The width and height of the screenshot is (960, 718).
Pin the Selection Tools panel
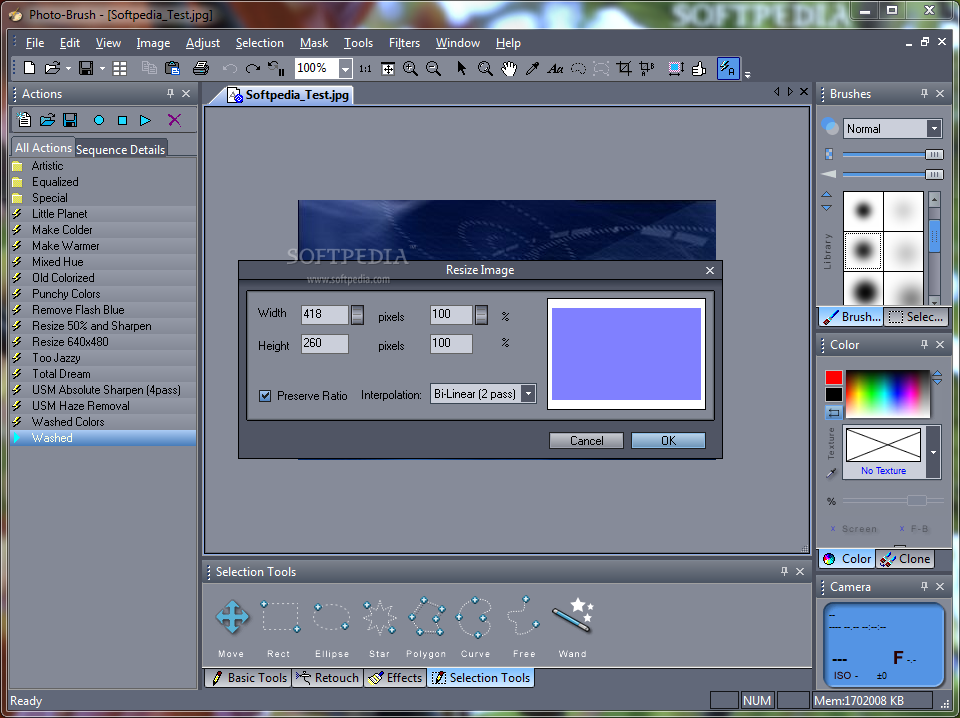coord(784,571)
